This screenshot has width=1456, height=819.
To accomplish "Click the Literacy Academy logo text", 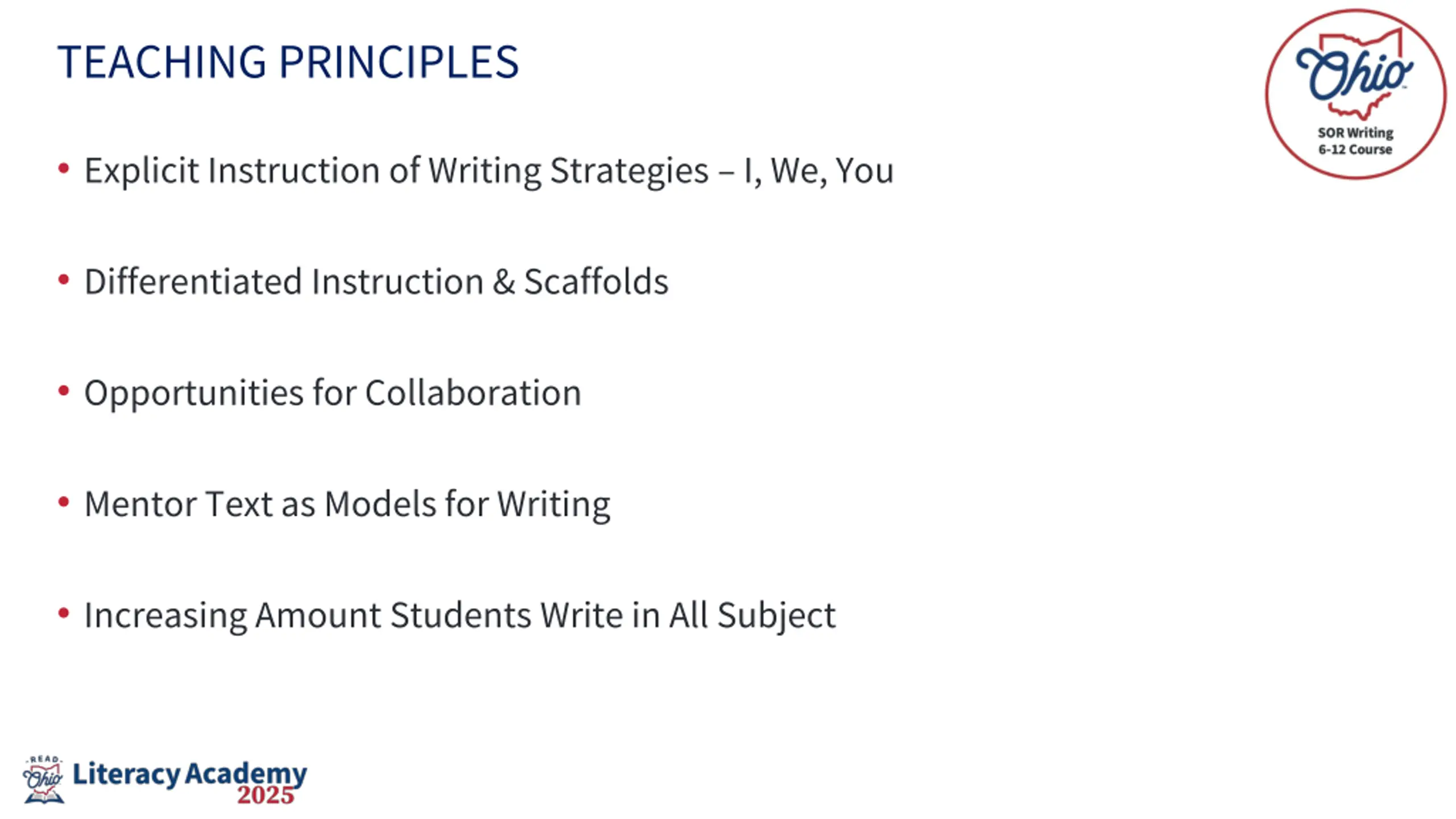I will click(190, 775).
